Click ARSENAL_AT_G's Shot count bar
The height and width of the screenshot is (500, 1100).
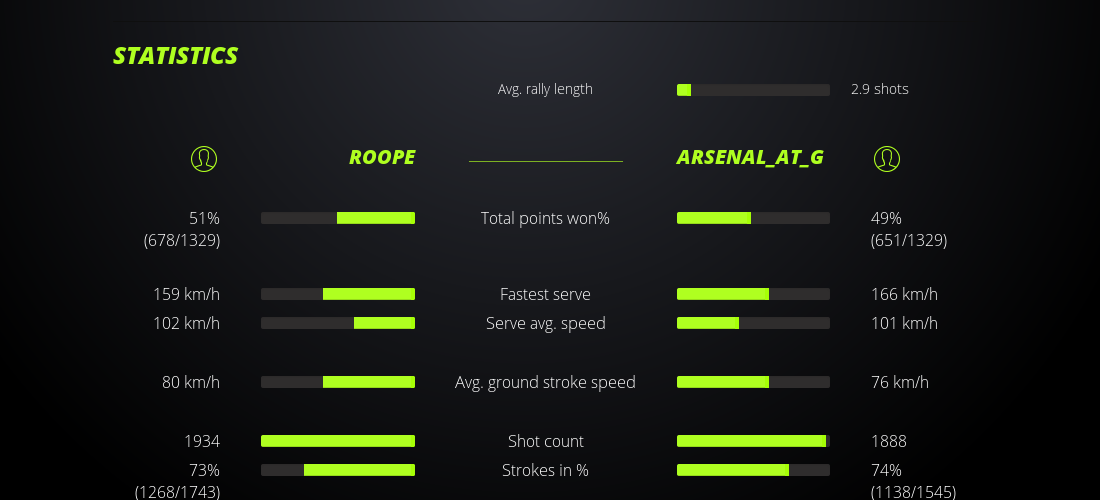[753, 441]
